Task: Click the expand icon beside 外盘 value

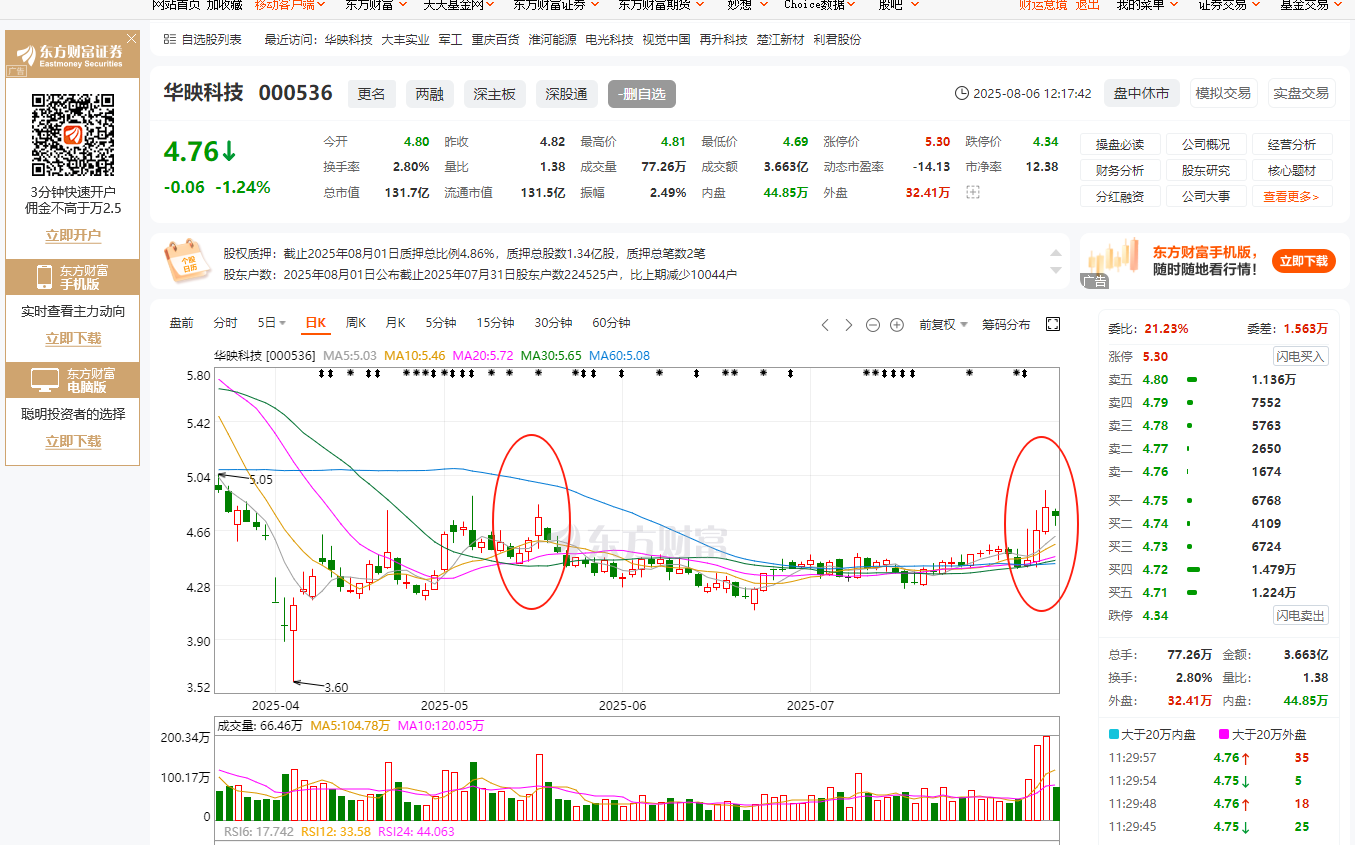Action: coord(973,192)
